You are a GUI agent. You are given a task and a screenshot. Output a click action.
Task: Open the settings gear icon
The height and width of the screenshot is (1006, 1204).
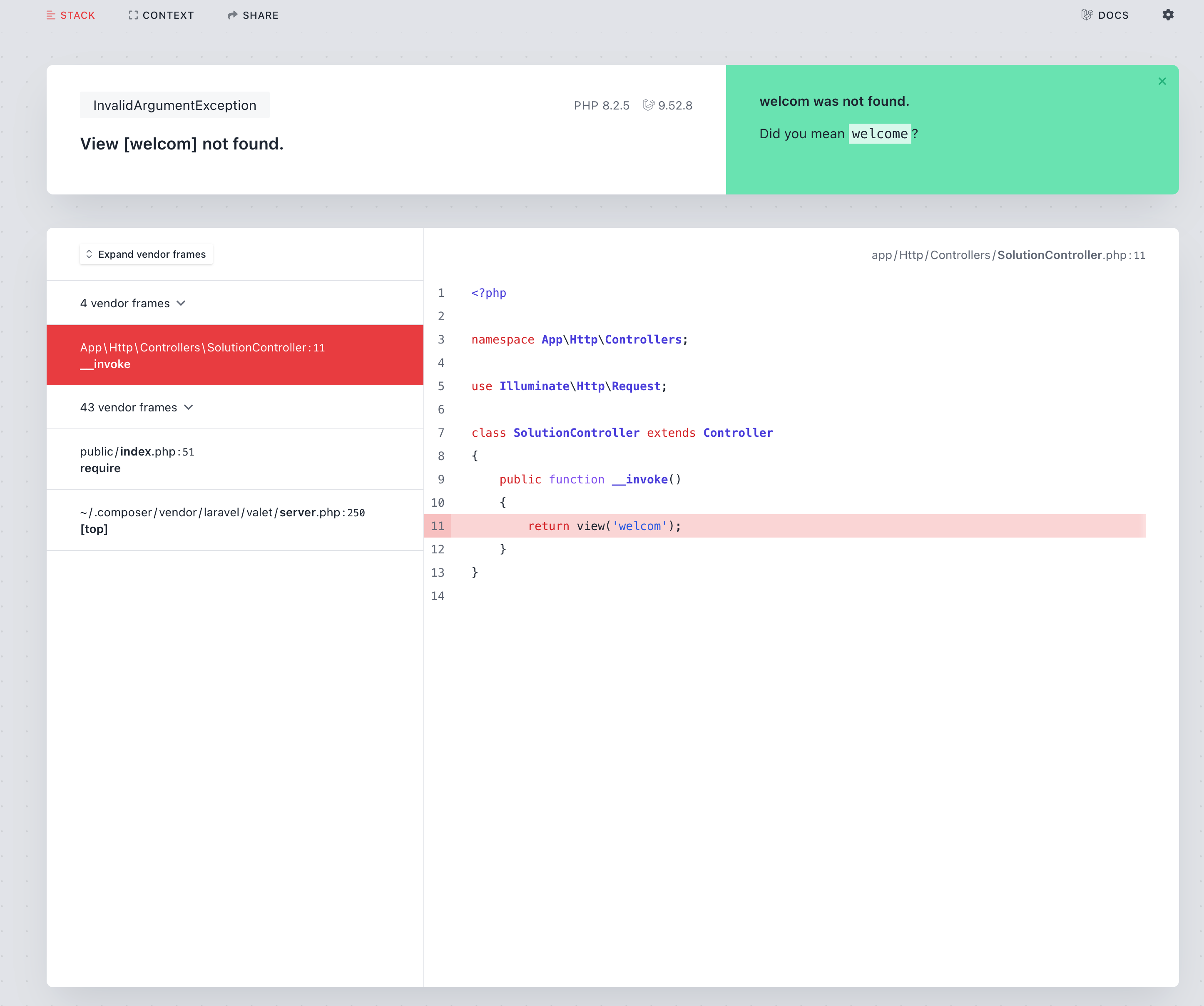coord(1168,15)
